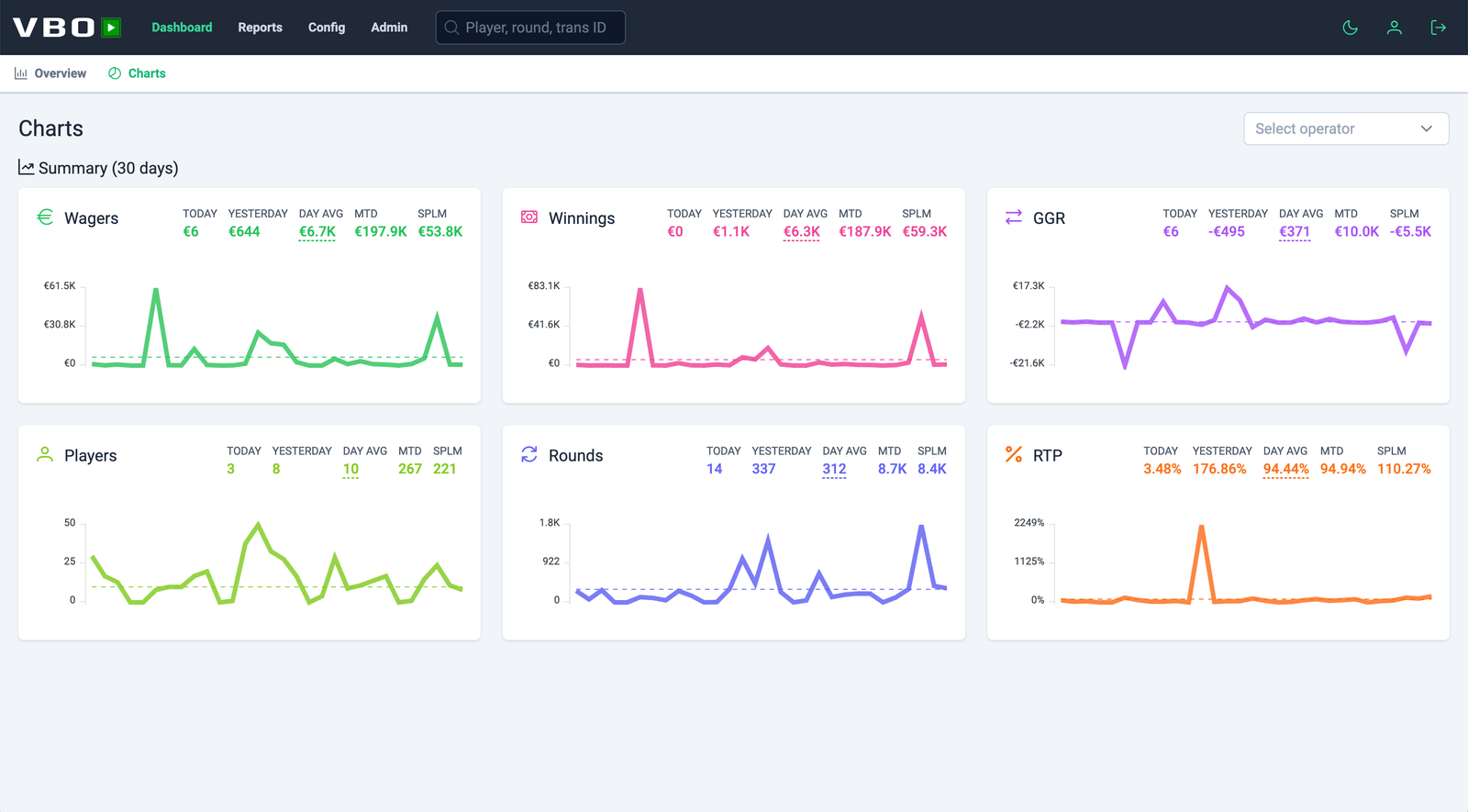Click Players day average 10
Screen dimensions: 1468x812
click(x=350, y=470)
